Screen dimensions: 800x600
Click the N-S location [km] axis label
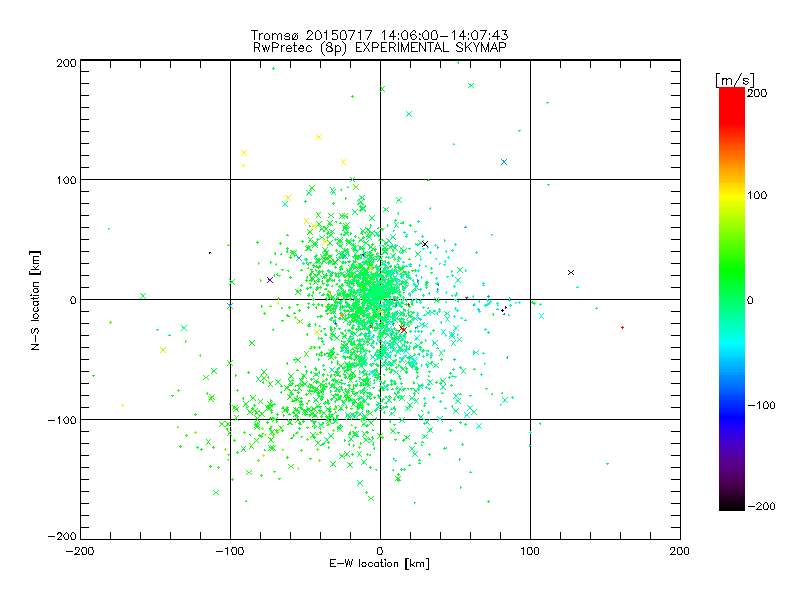coord(35,301)
